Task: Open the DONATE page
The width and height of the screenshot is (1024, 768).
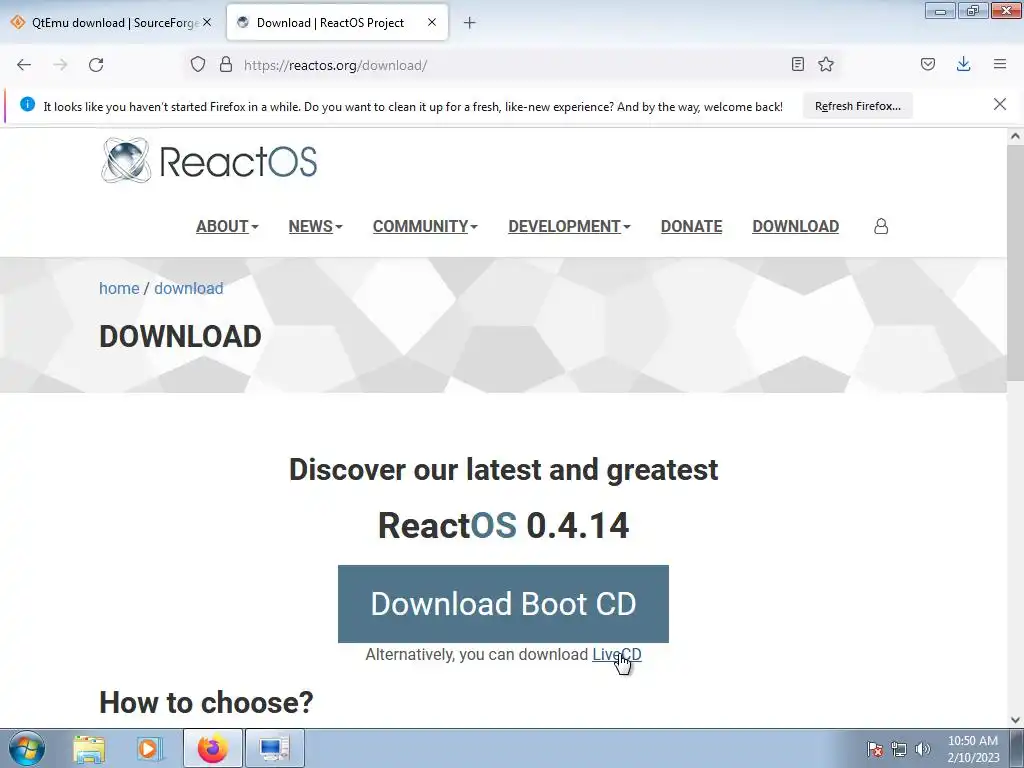Action: 692,226
